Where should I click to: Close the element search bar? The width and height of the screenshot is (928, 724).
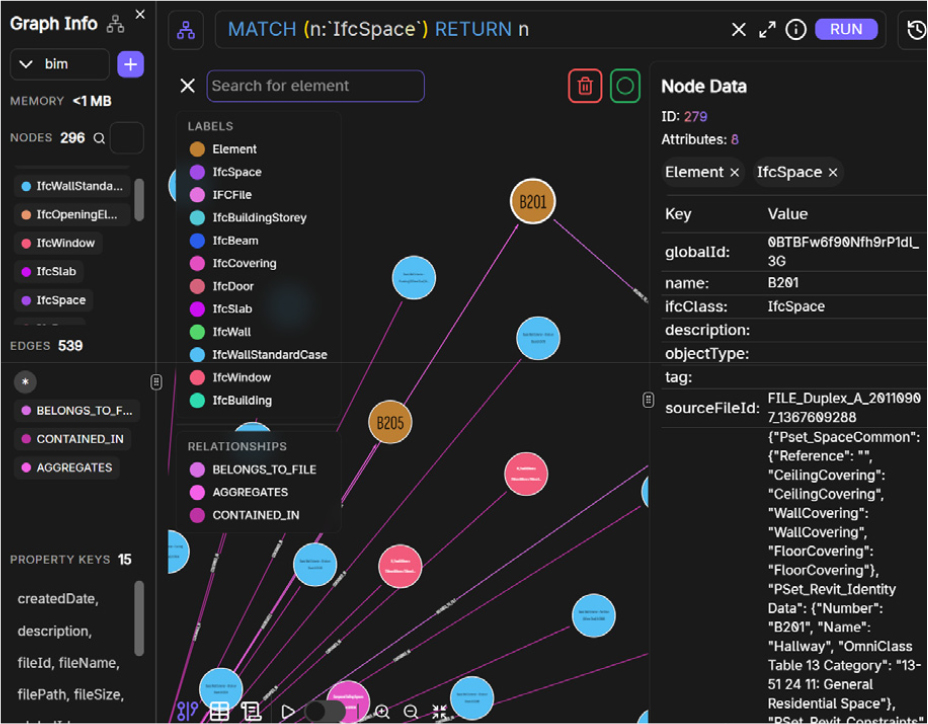tap(188, 86)
